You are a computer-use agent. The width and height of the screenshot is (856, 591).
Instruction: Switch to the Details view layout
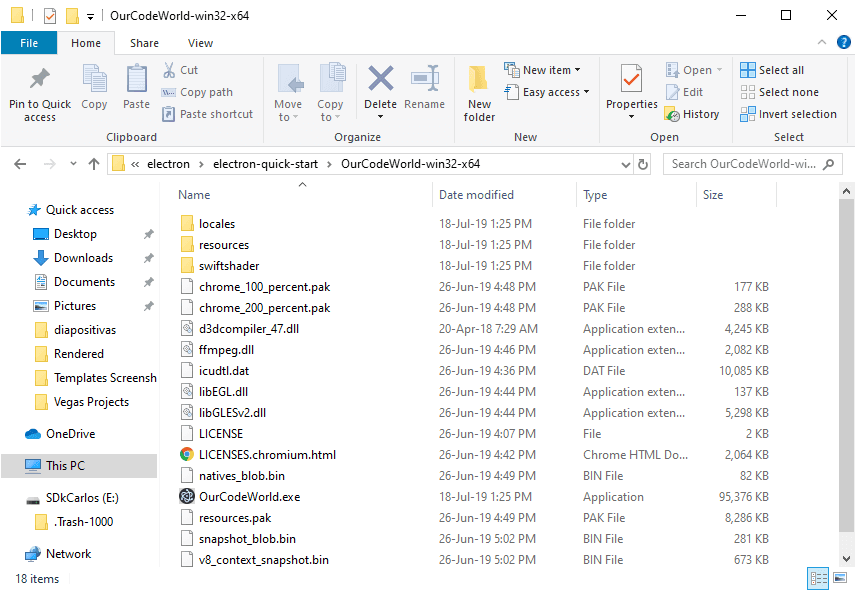[818, 578]
